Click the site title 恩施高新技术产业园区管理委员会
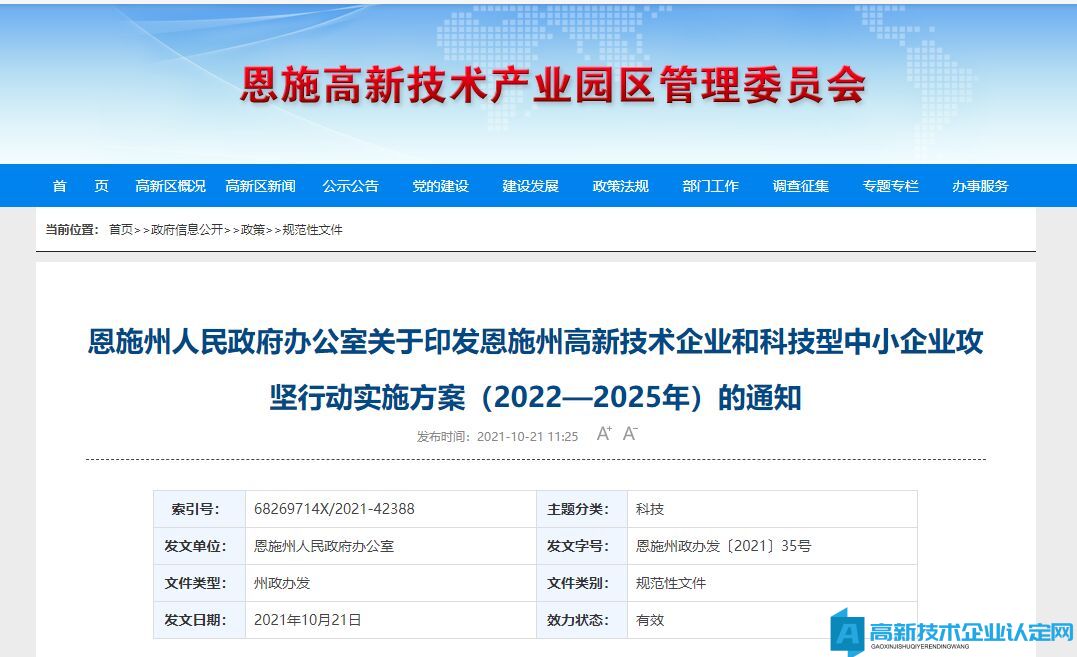 tap(552, 87)
